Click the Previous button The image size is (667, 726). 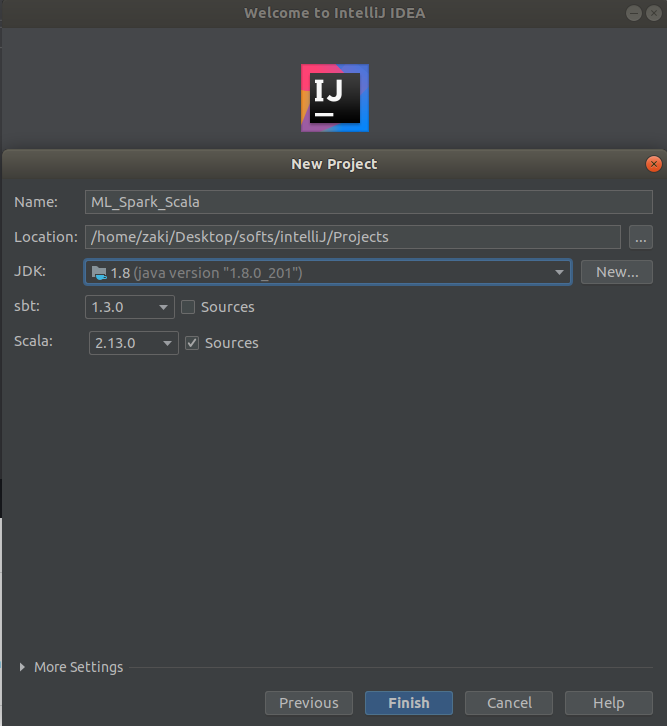coord(309,703)
